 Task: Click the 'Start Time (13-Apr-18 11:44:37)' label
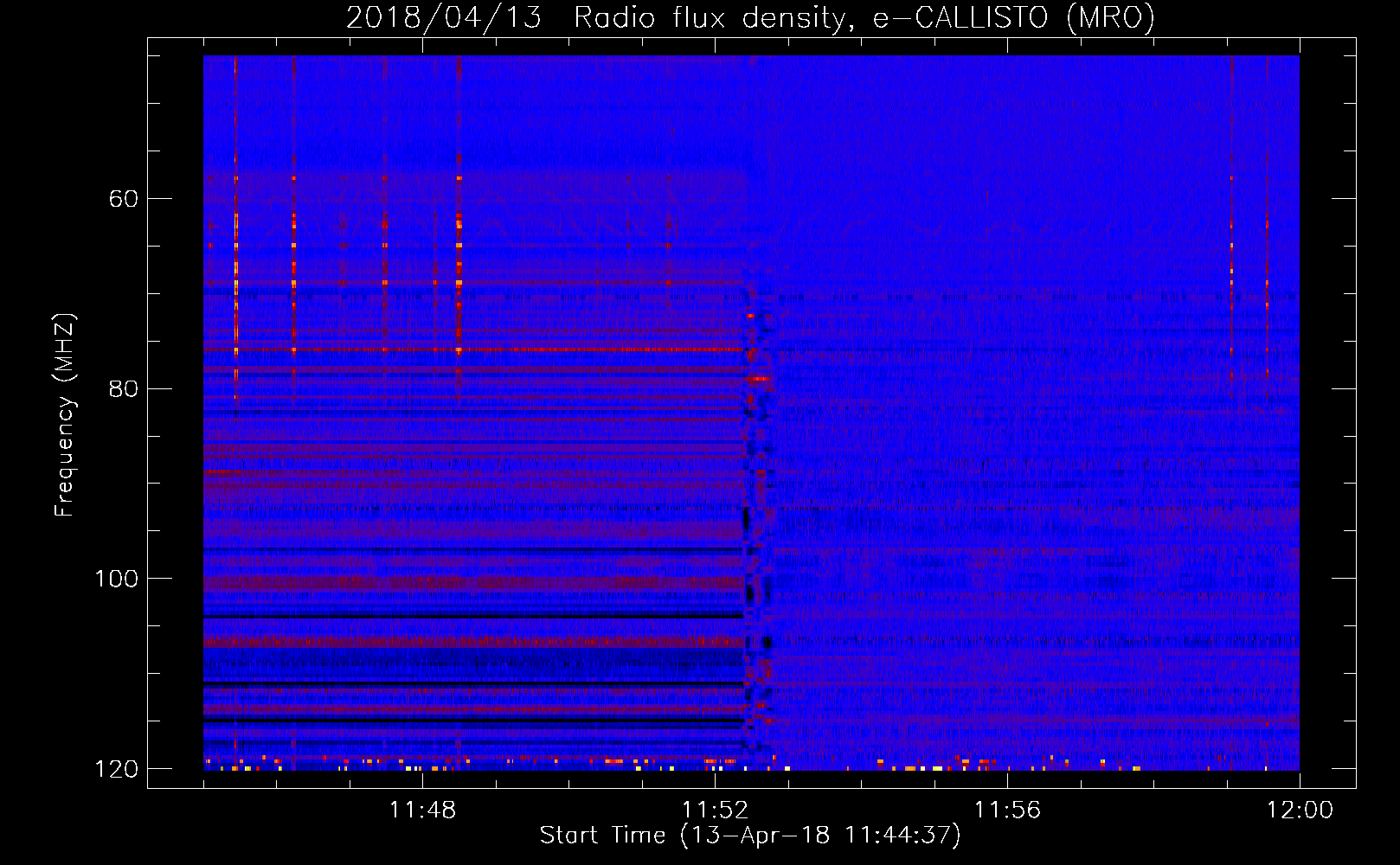tap(750, 836)
